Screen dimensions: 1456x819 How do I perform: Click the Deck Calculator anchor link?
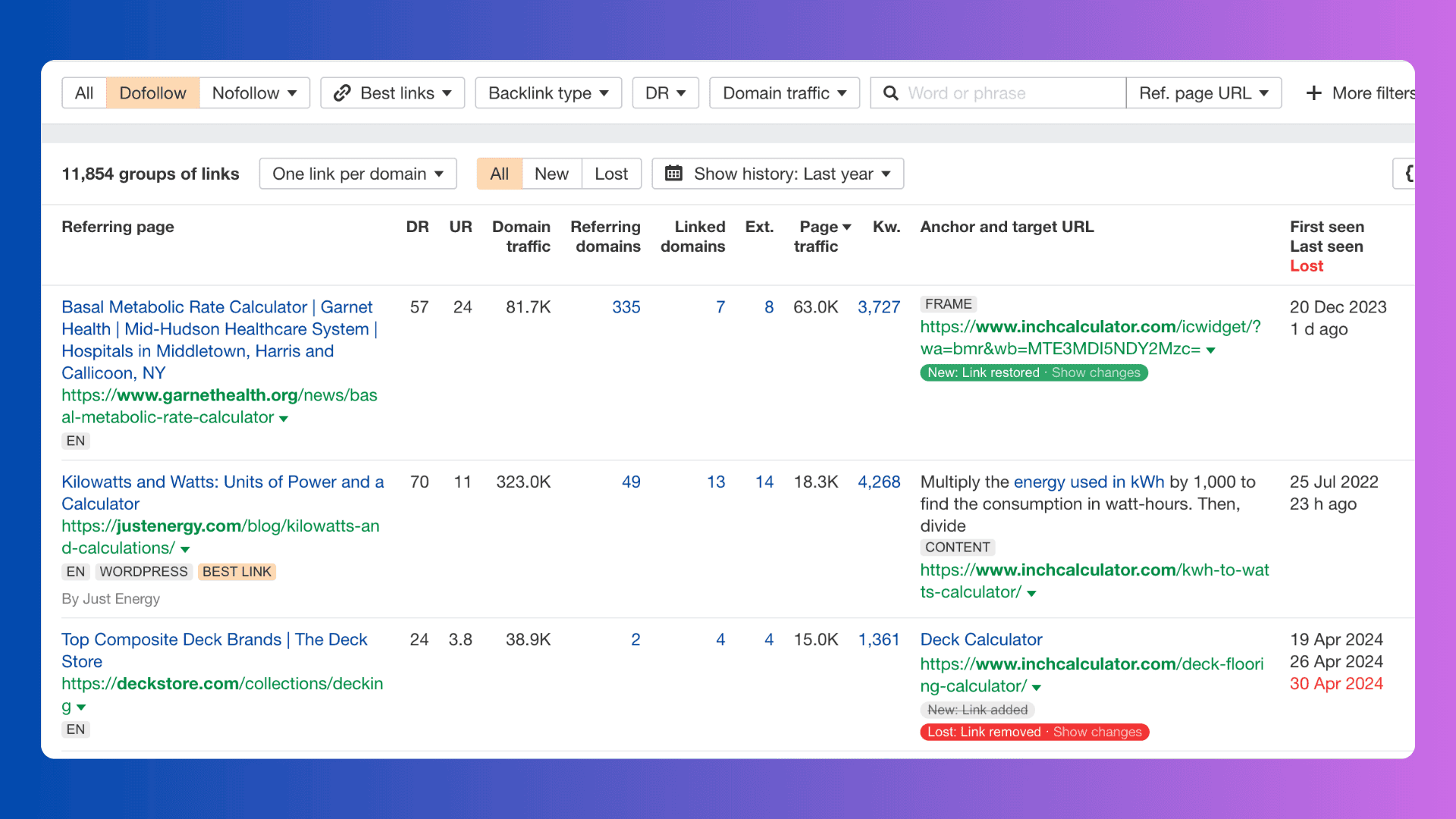[x=981, y=640]
